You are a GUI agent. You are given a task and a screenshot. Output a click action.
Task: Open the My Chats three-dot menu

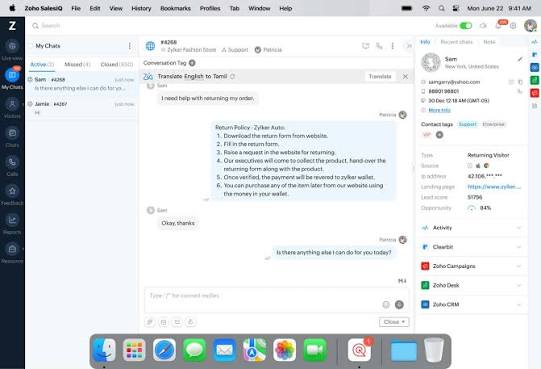click(130, 46)
